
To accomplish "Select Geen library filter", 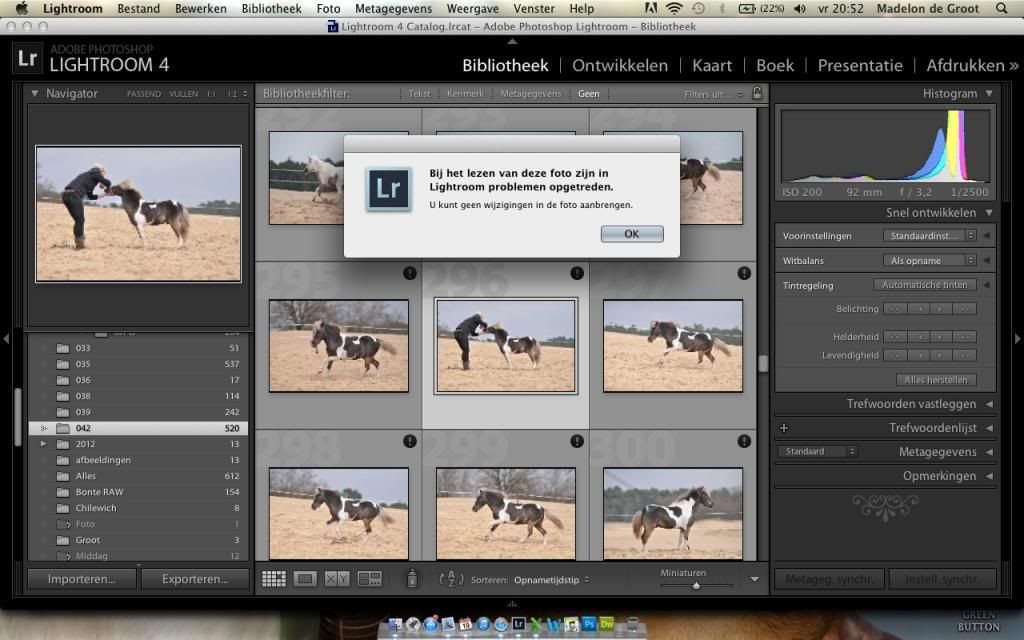I will [x=588, y=93].
